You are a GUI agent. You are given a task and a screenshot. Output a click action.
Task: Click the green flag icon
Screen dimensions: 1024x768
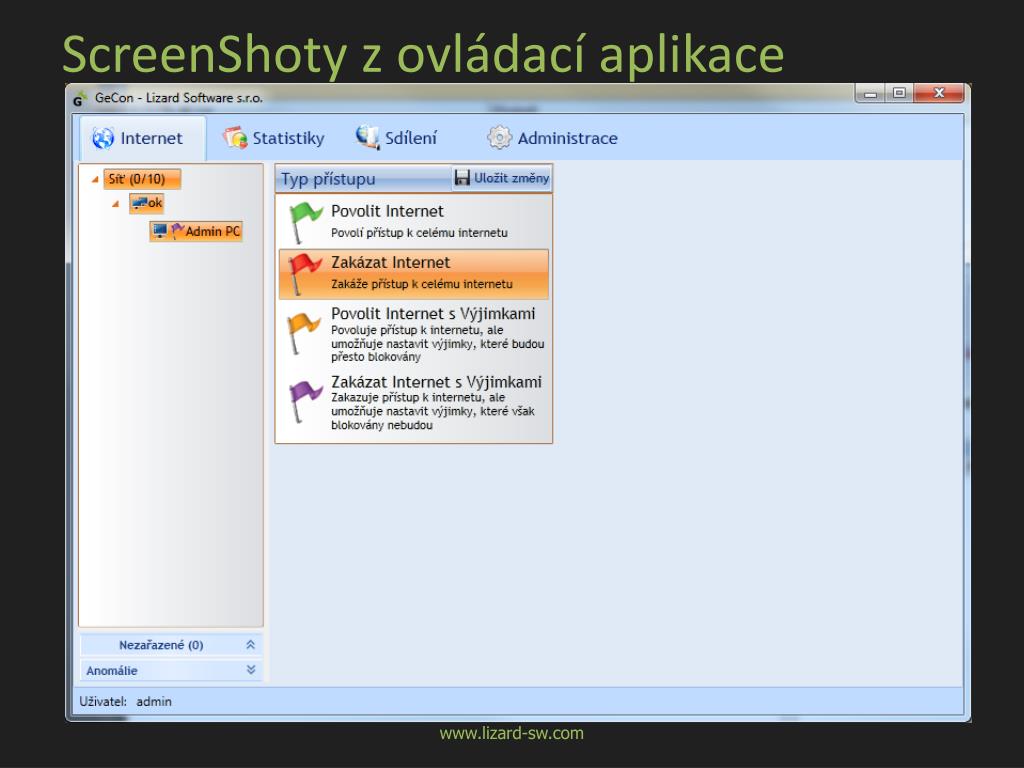(x=304, y=221)
